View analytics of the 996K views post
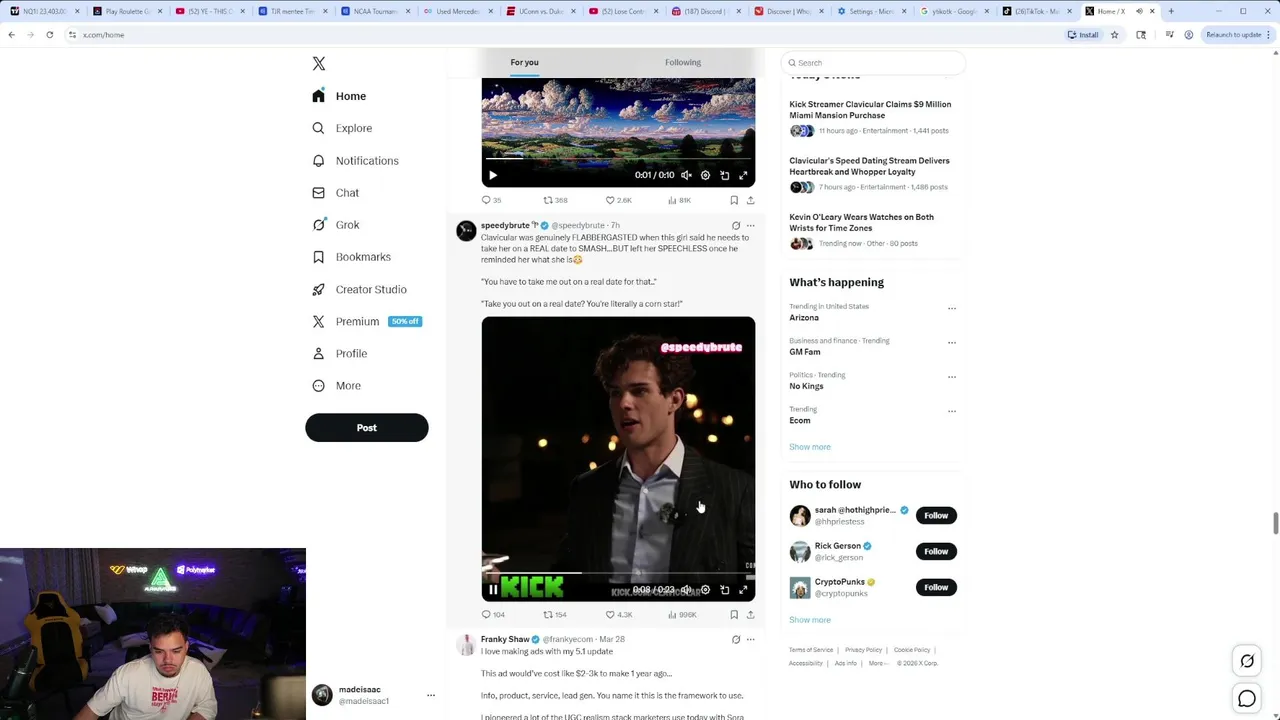This screenshot has height=720, width=1280. [682, 615]
